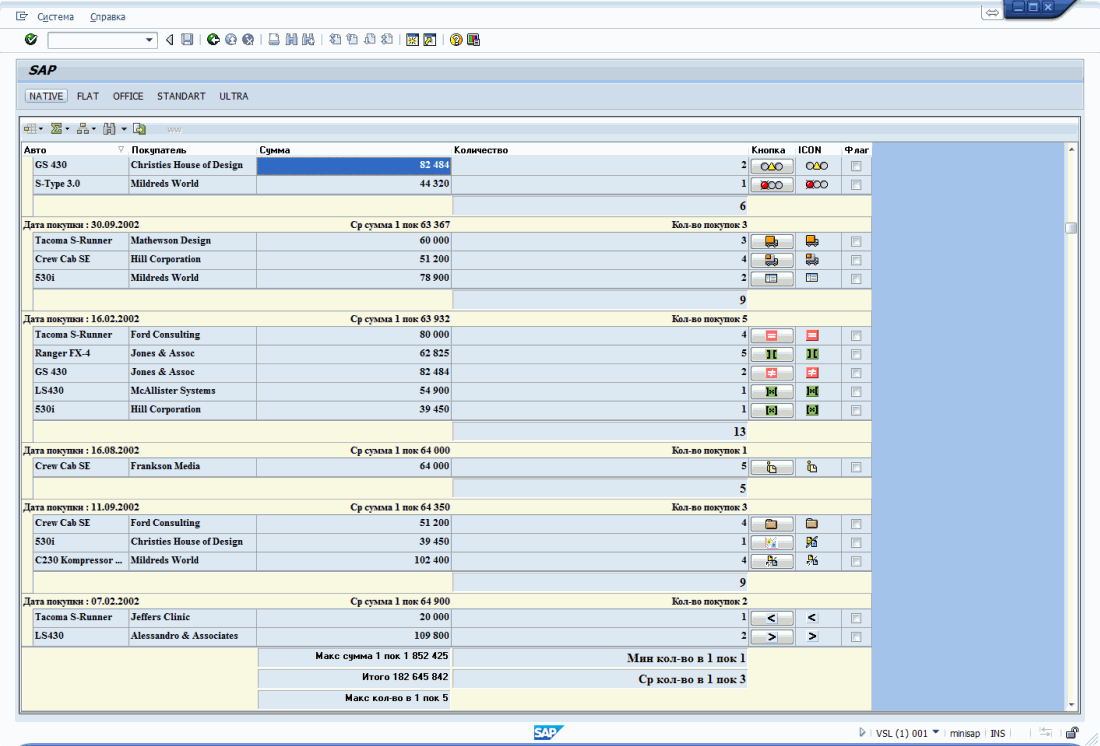The width and height of the screenshot is (1100, 746).
Task: Toggle the Флаг checkbox for Frankson Media row
Action: point(856,467)
